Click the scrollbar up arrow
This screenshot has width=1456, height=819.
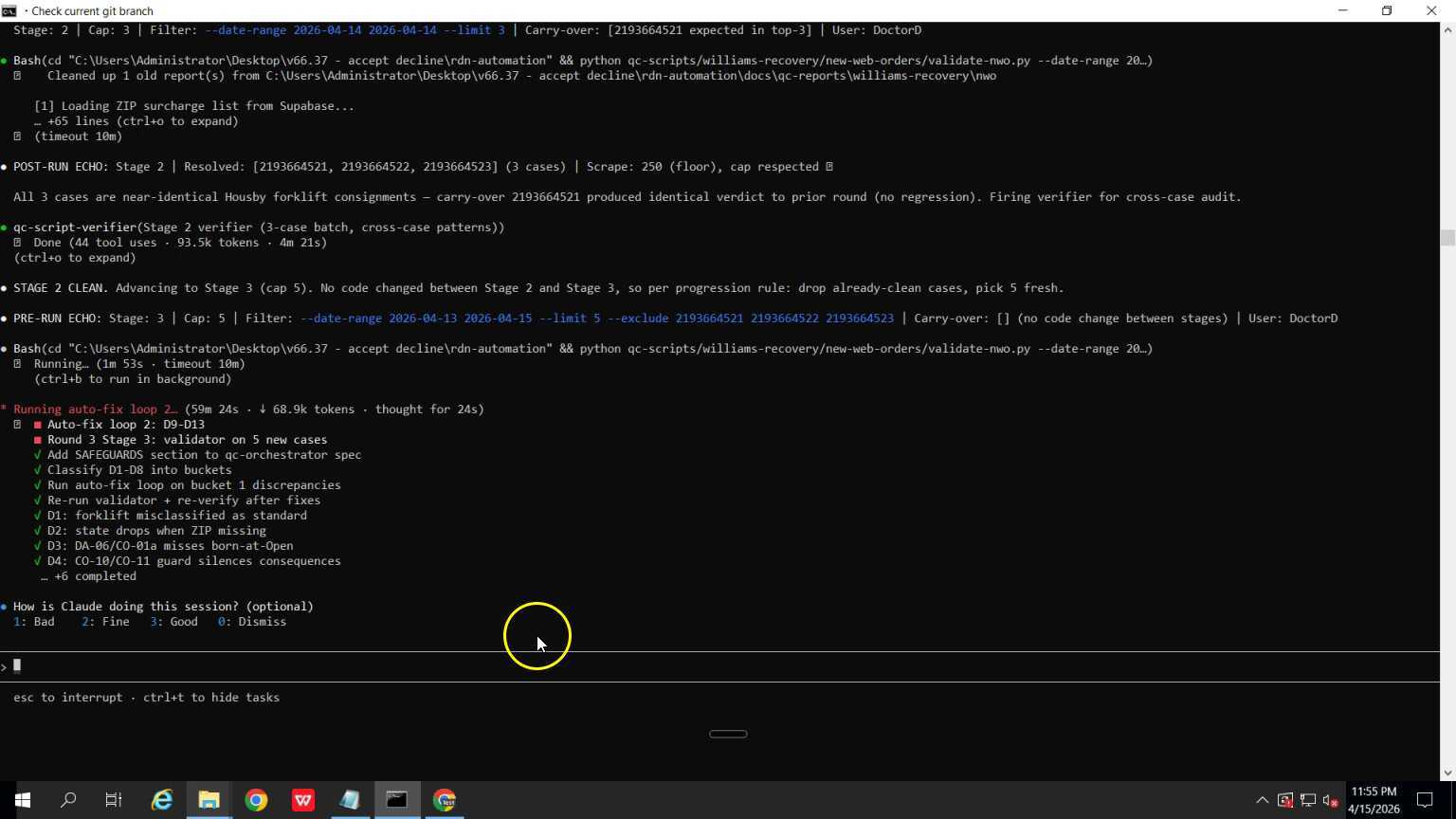[1447, 30]
